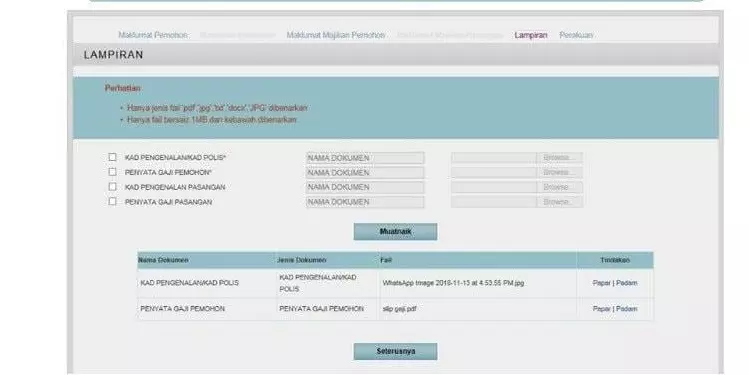Go to the Perakuan tab
This screenshot has width=749, height=375.
[x=576, y=35]
